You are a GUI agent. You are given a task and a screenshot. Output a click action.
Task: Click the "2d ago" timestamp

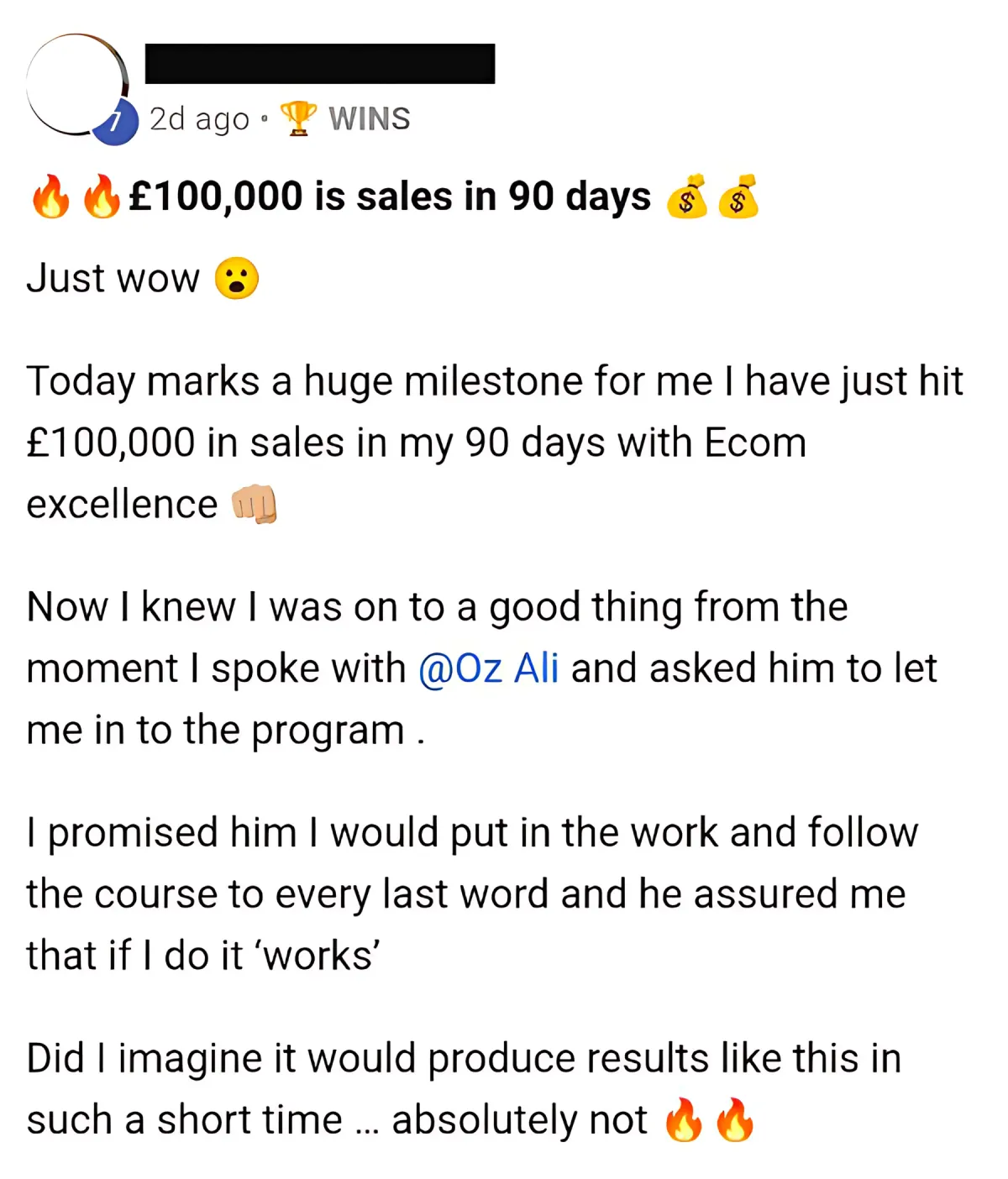(x=199, y=119)
